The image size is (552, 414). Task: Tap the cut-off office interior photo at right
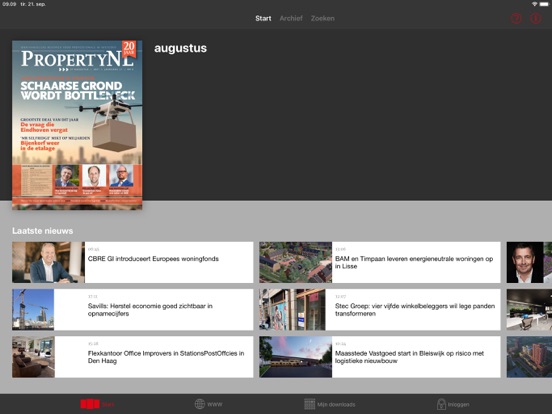point(529,310)
